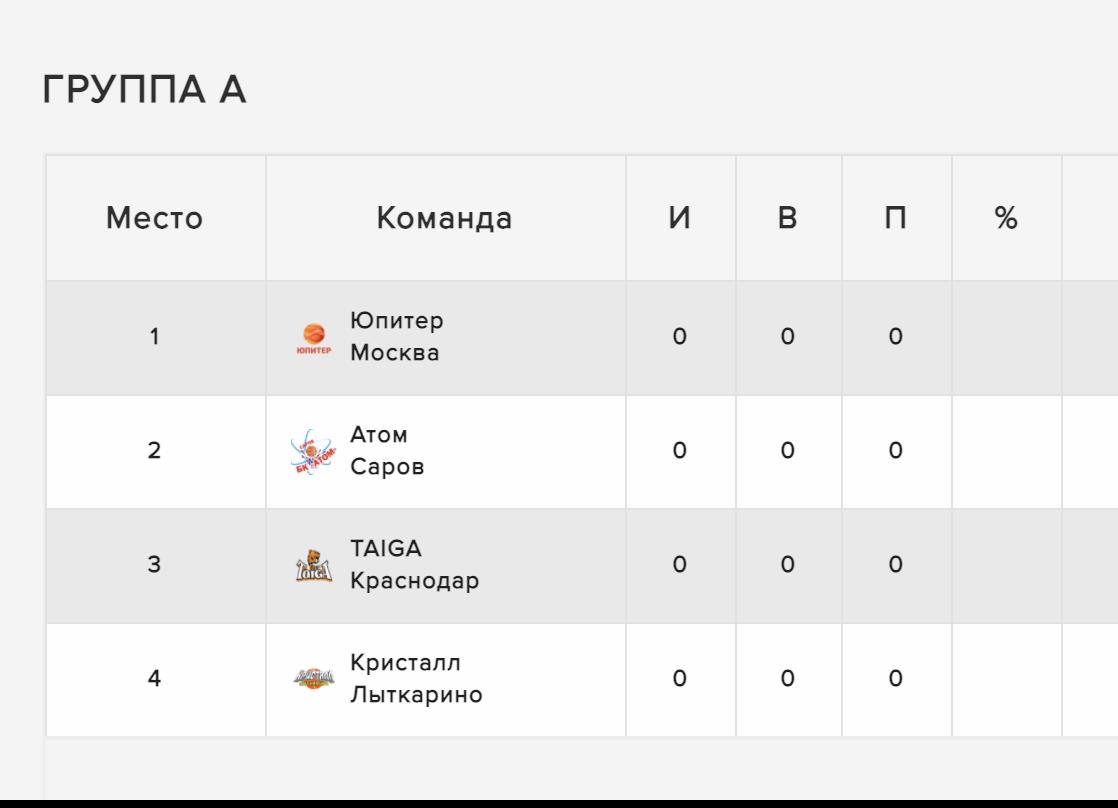The height and width of the screenshot is (808, 1118).
Task: Click the Атом Саров team logo
Action: click(313, 452)
